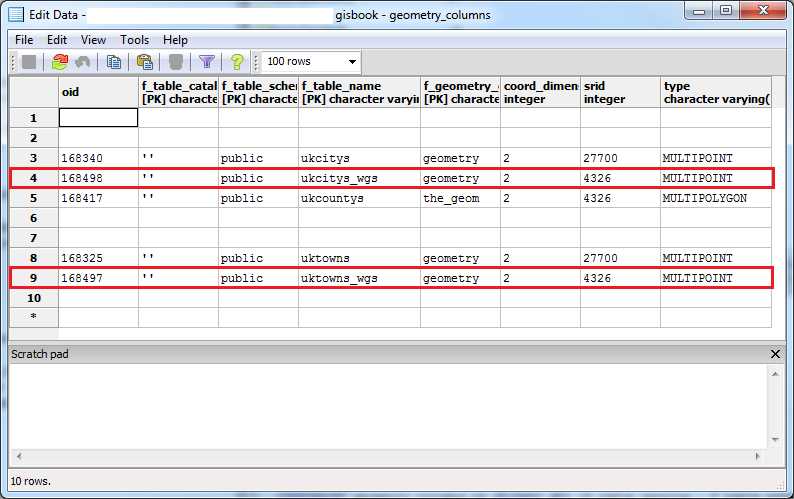Viewport: 794px width, 499px height.
Task: Click oid cell 168417
Action: pyautogui.click(x=98, y=198)
